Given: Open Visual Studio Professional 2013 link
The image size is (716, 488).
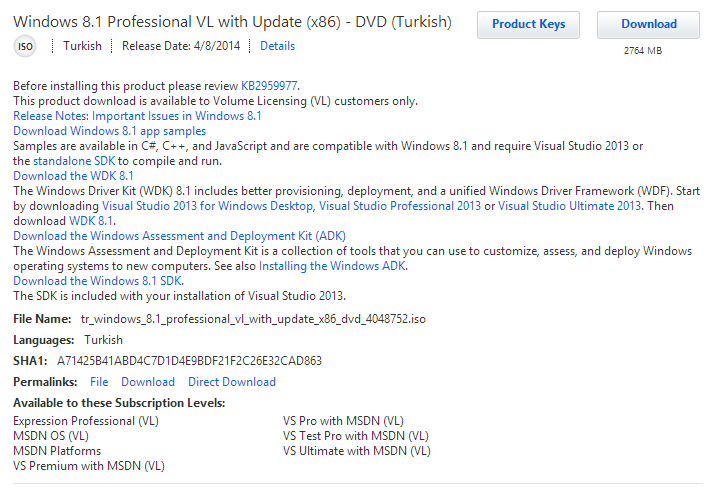Looking at the screenshot, I should 400,206.
